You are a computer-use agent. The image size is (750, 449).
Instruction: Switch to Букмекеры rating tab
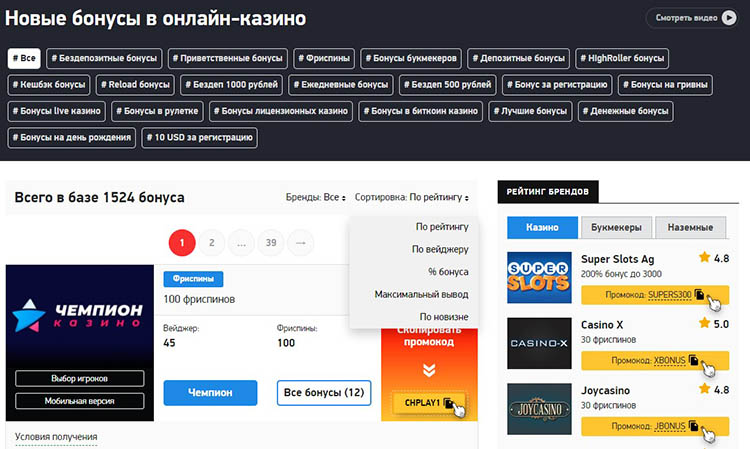(616, 227)
